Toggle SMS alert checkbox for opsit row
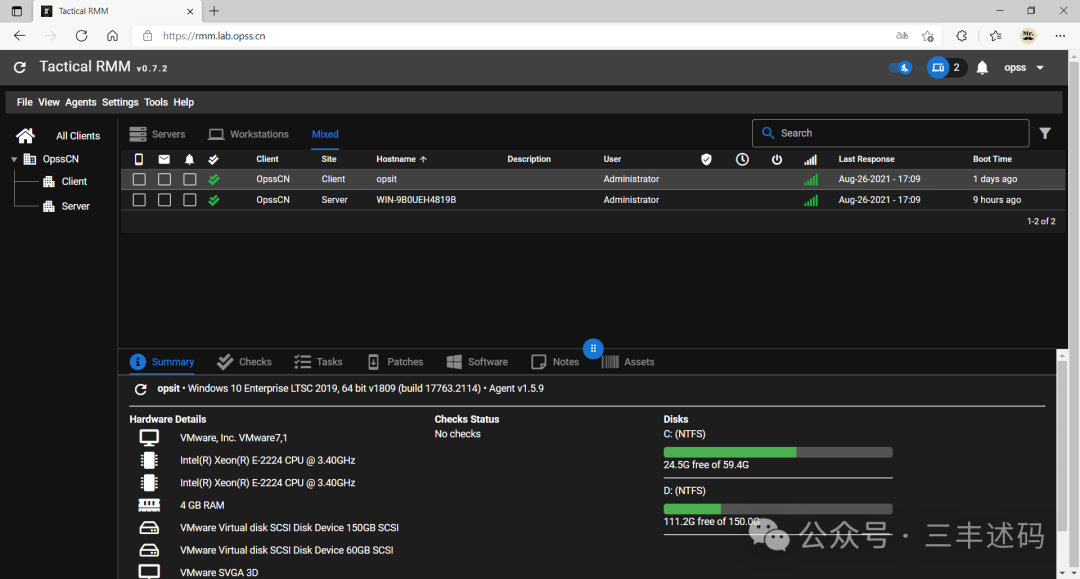This screenshot has height=579, width=1080. 139,179
